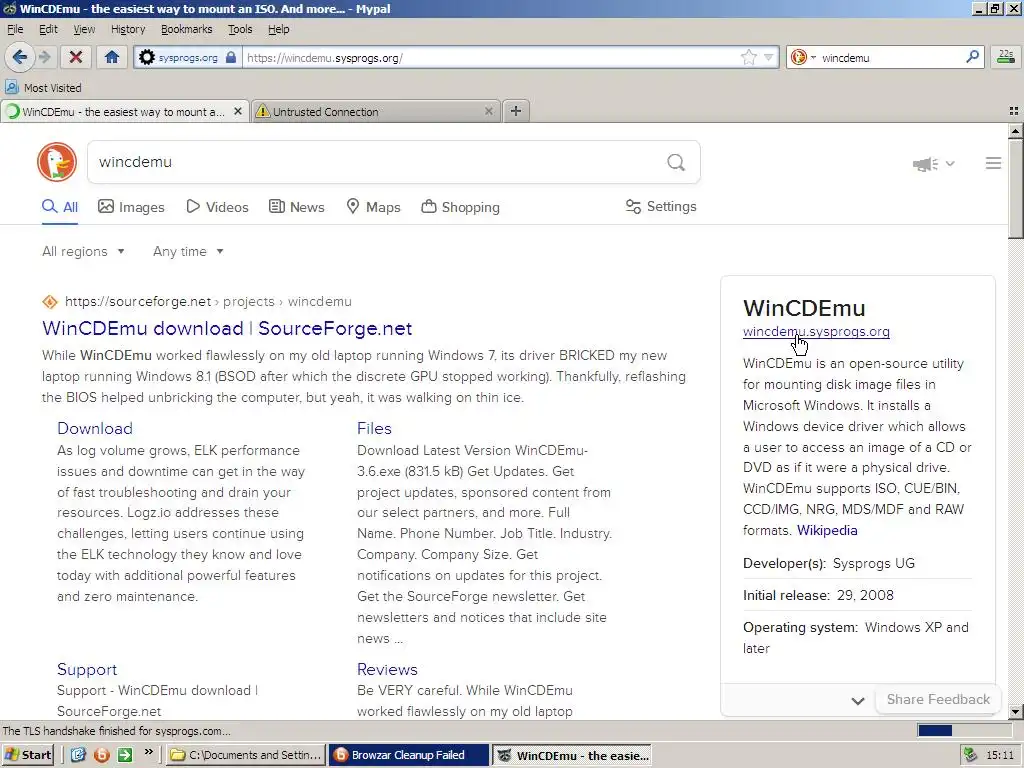Open the Help menu
The width and height of the screenshot is (1024, 768).
(279, 29)
